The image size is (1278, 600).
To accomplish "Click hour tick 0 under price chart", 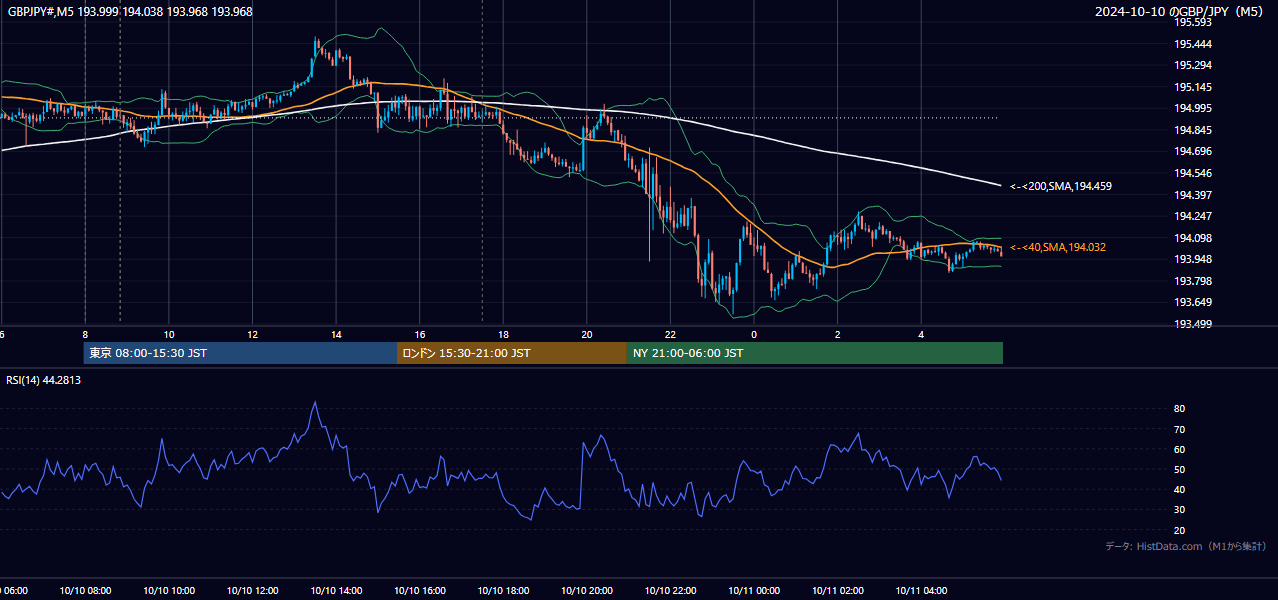I will [754, 334].
